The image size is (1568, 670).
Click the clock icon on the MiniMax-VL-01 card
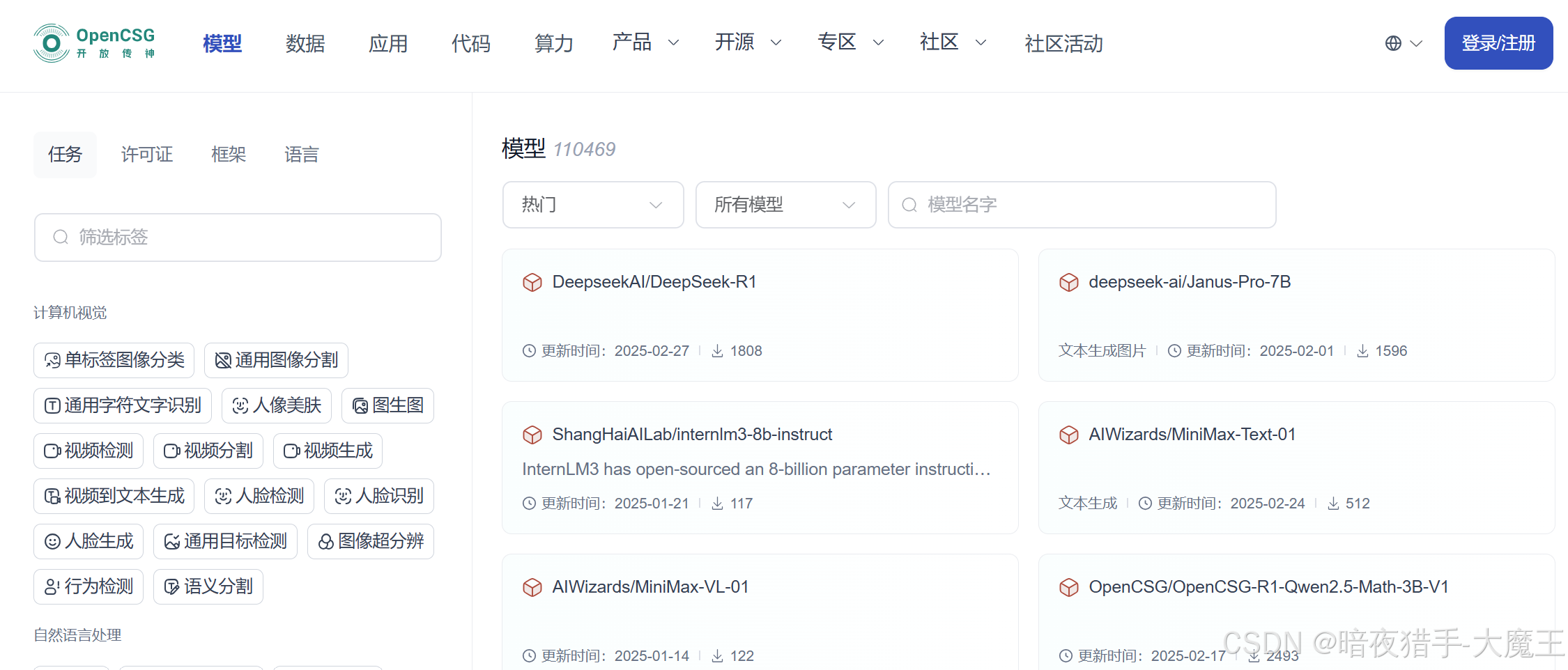[530, 656]
